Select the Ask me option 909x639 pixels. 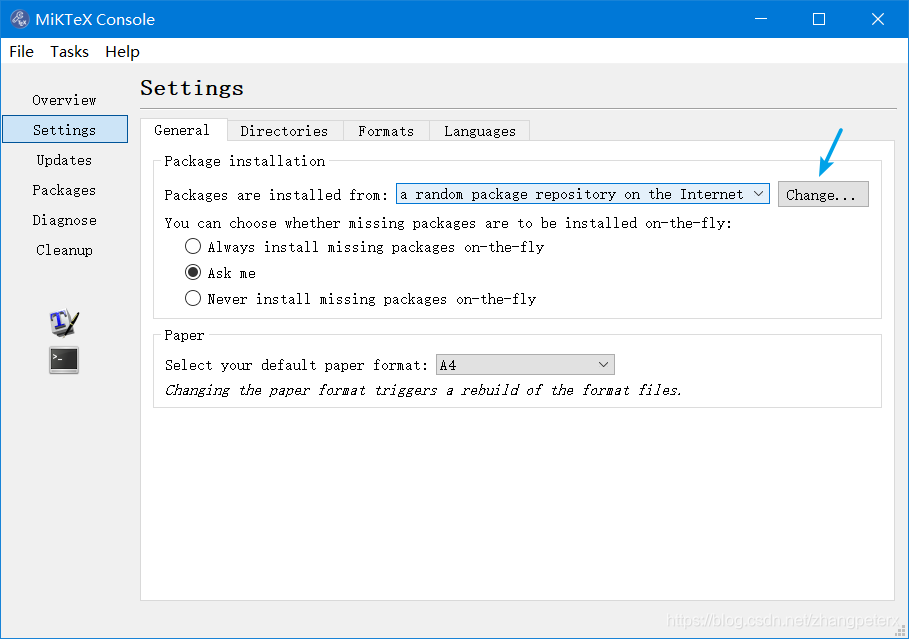[x=220, y=273]
